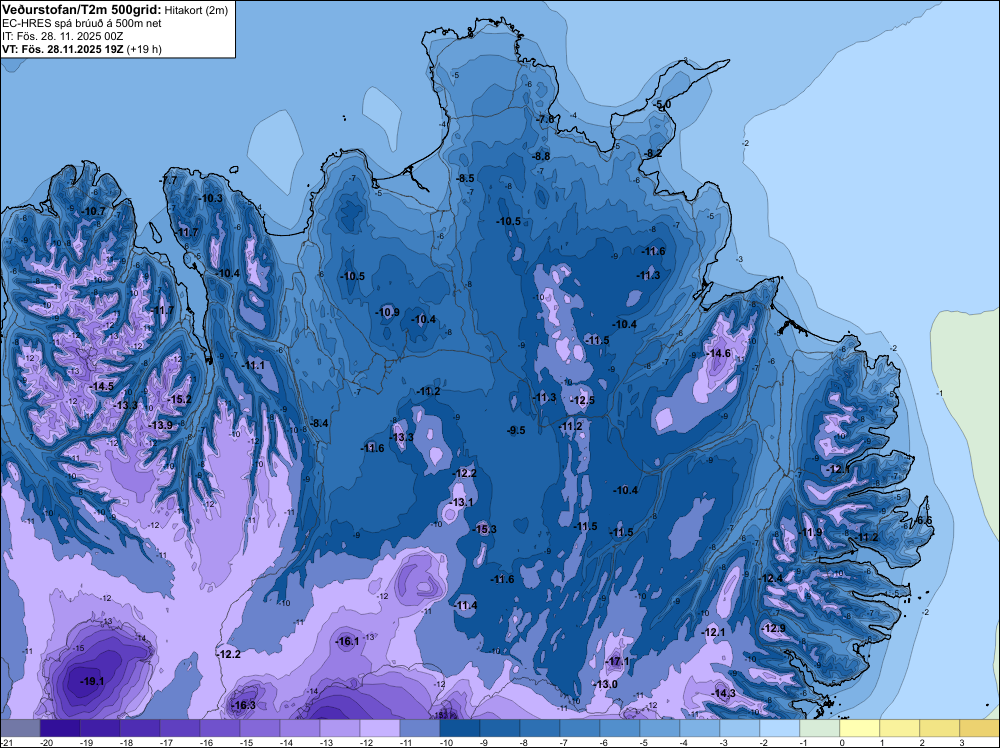Click the -14.5 temperature value
Image resolution: width=1000 pixels, height=748 pixels.
(x=101, y=386)
